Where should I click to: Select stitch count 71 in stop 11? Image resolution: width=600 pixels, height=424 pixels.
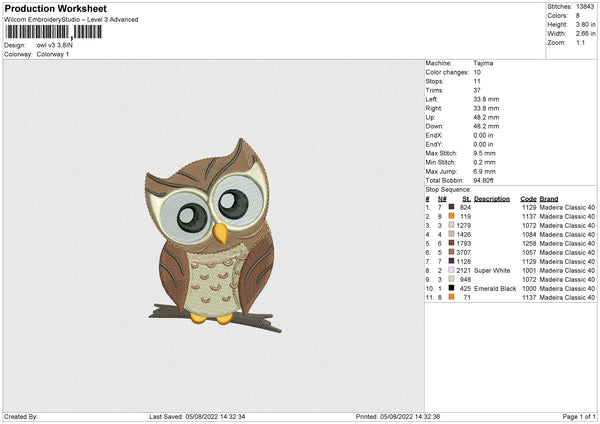467,298
